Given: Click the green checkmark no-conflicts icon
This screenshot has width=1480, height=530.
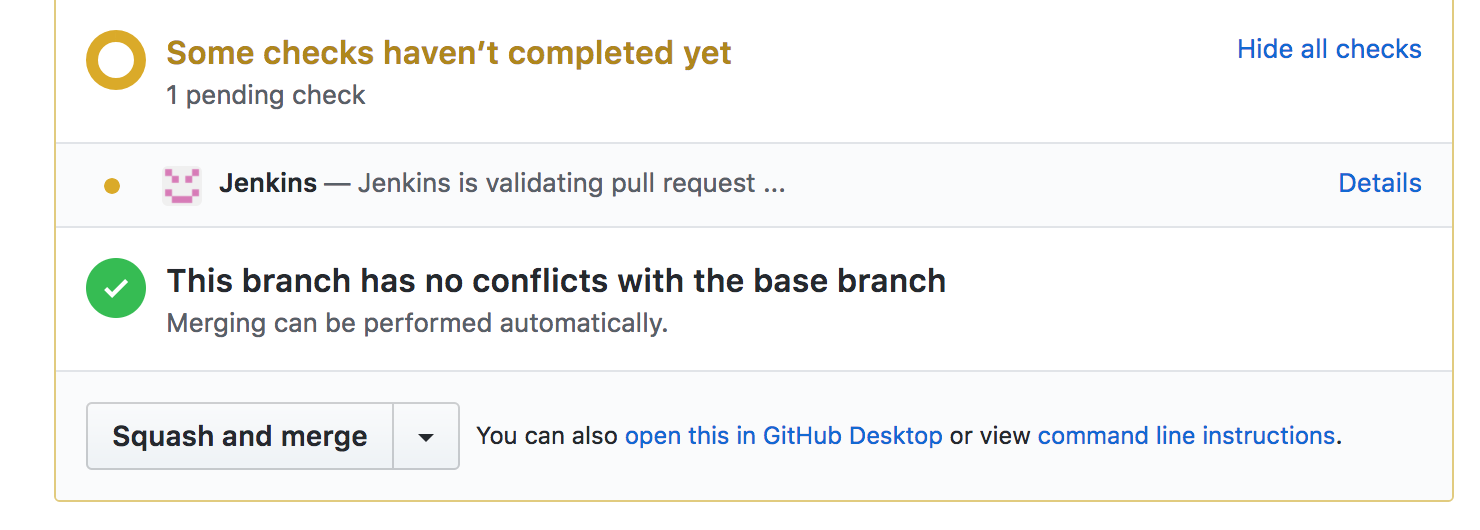Looking at the screenshot, I should click(116, 288).
